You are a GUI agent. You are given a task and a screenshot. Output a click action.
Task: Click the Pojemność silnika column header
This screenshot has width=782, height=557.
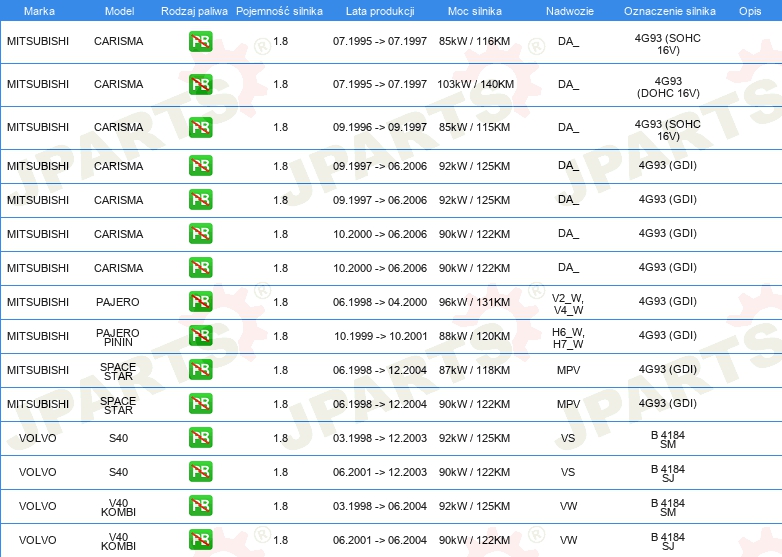(x=279, y=11)
